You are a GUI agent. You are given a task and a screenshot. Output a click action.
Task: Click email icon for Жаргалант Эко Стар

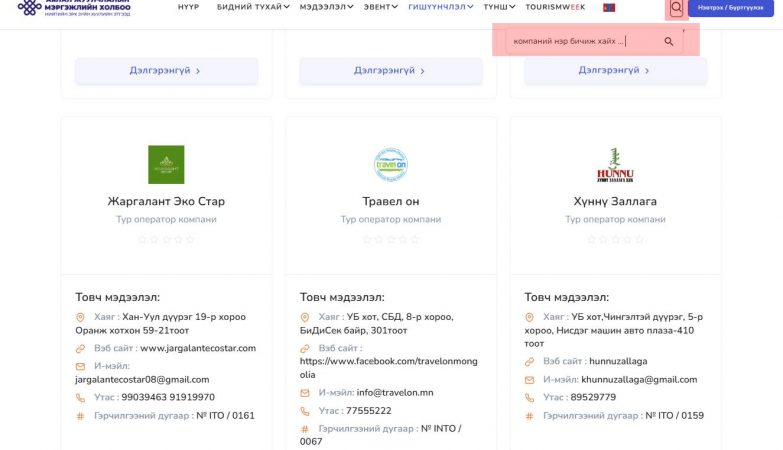pyautogui.click(x=80, y=366)
